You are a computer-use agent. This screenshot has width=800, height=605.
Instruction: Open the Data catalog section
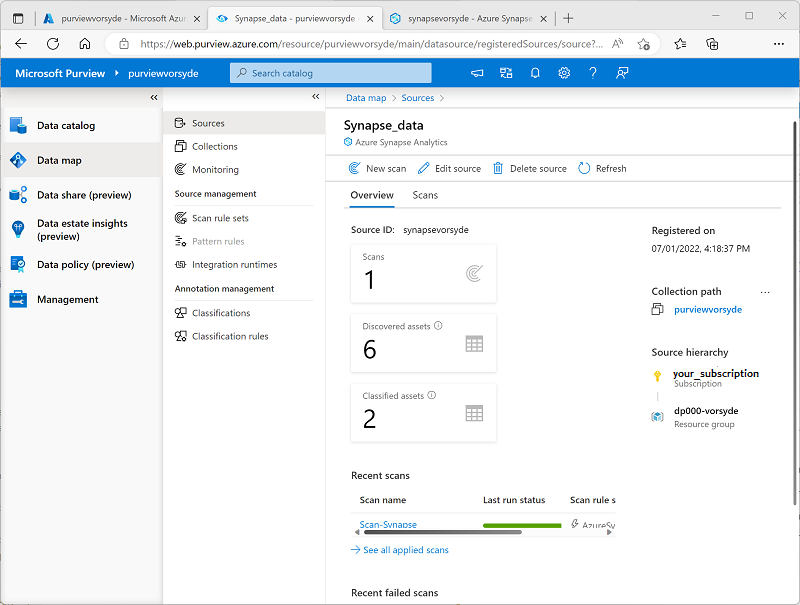pos(82,125)
